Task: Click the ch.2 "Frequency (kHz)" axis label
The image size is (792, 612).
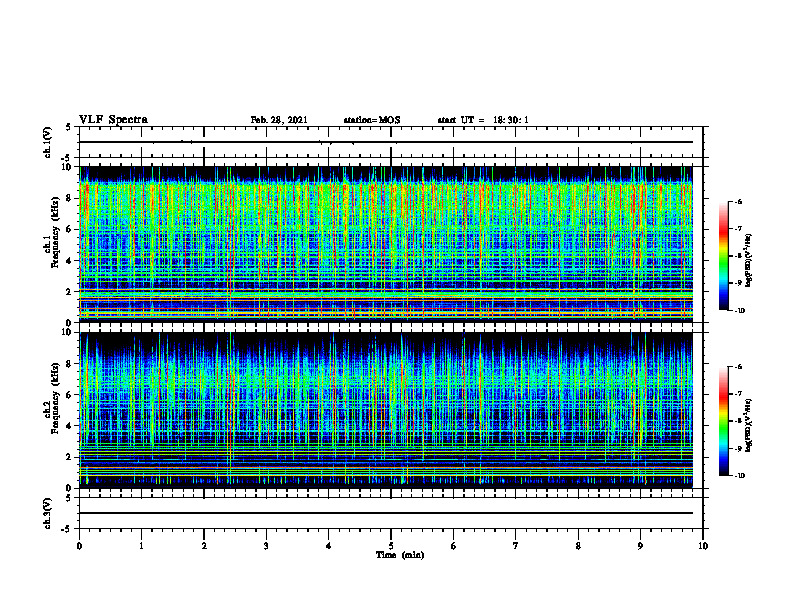Action: 56,398
